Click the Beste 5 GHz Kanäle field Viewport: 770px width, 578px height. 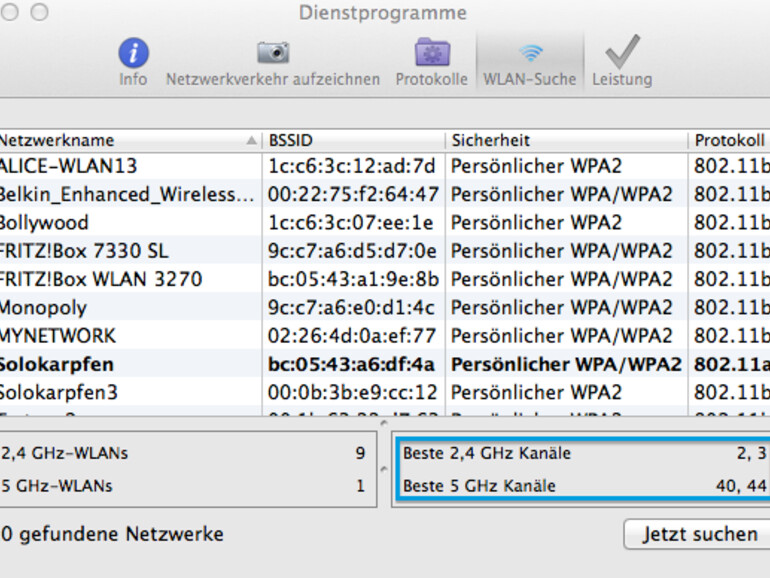click(x=582, y=487)
